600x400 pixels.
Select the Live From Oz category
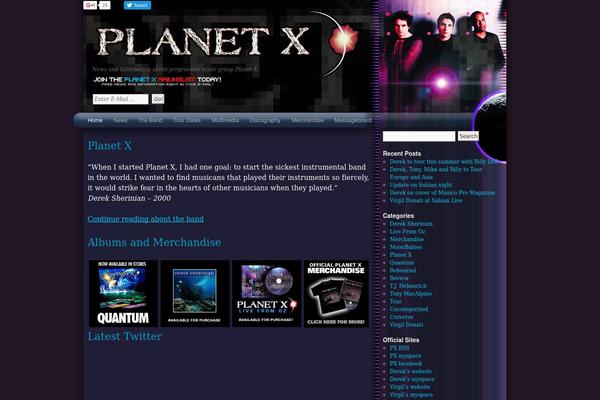pyautogui.click(x=407, y=232)
